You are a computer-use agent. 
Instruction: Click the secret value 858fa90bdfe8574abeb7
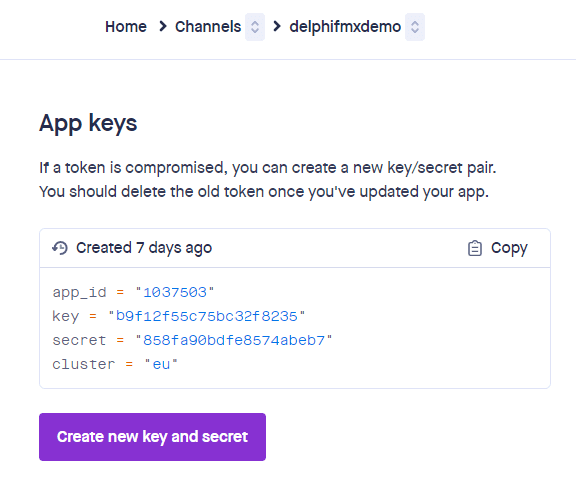234,341
